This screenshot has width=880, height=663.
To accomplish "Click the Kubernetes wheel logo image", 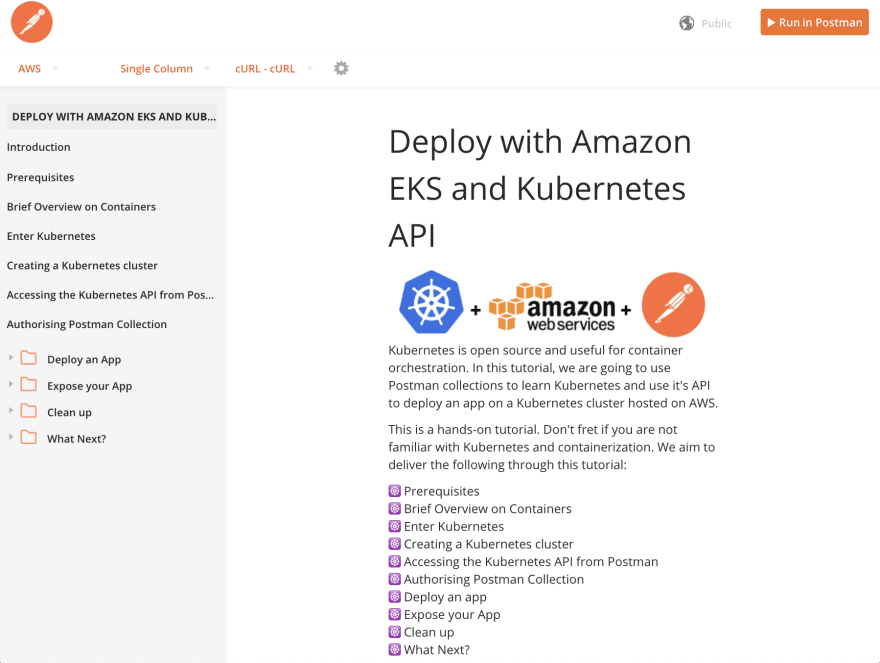I will point(431,303).
